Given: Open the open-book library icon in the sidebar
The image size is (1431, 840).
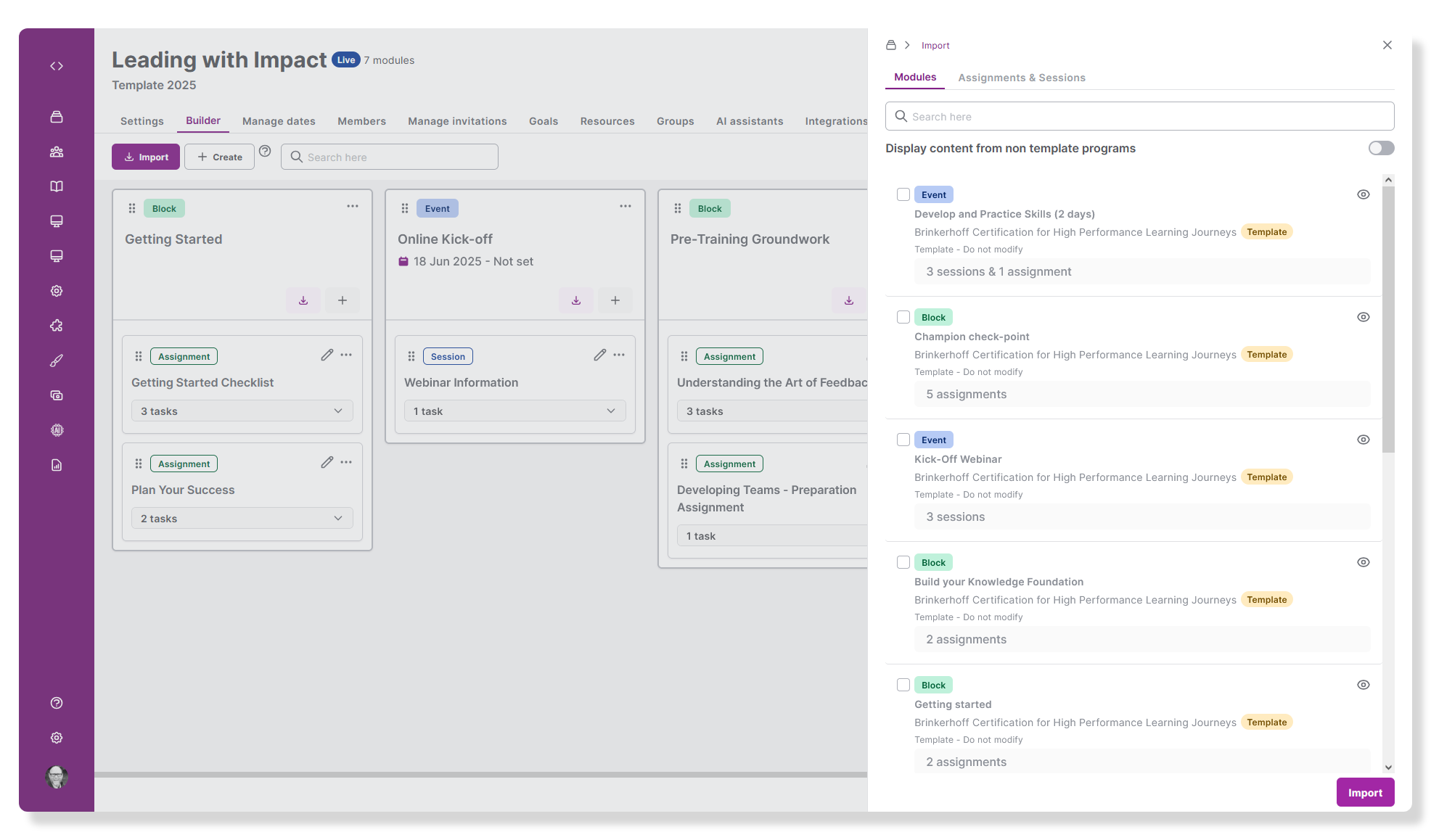Looking at the screenshot, I should click(57, 186).
